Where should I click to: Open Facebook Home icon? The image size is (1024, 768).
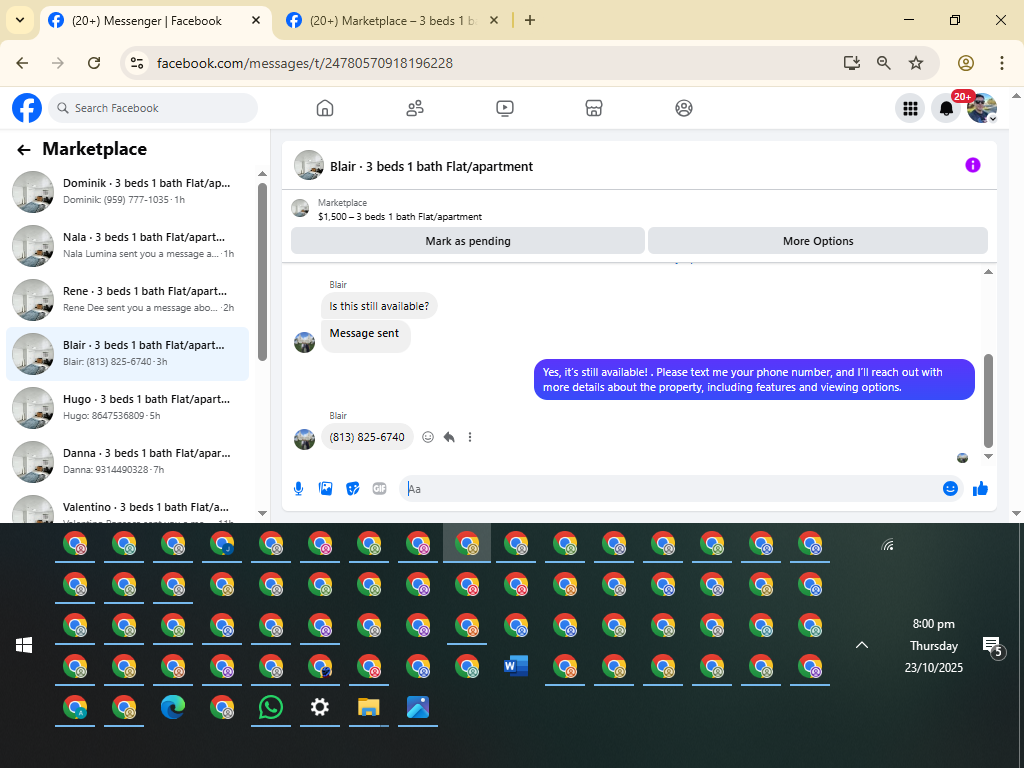[325, 108]
